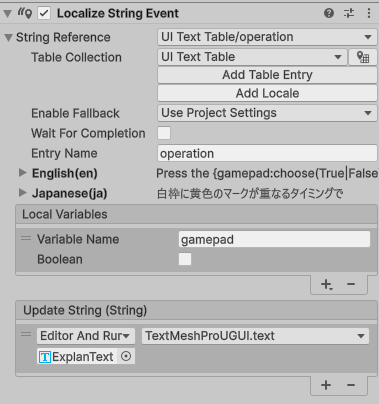
Task: Open the table editor window icon button
Action: click(x=363, y=57)
